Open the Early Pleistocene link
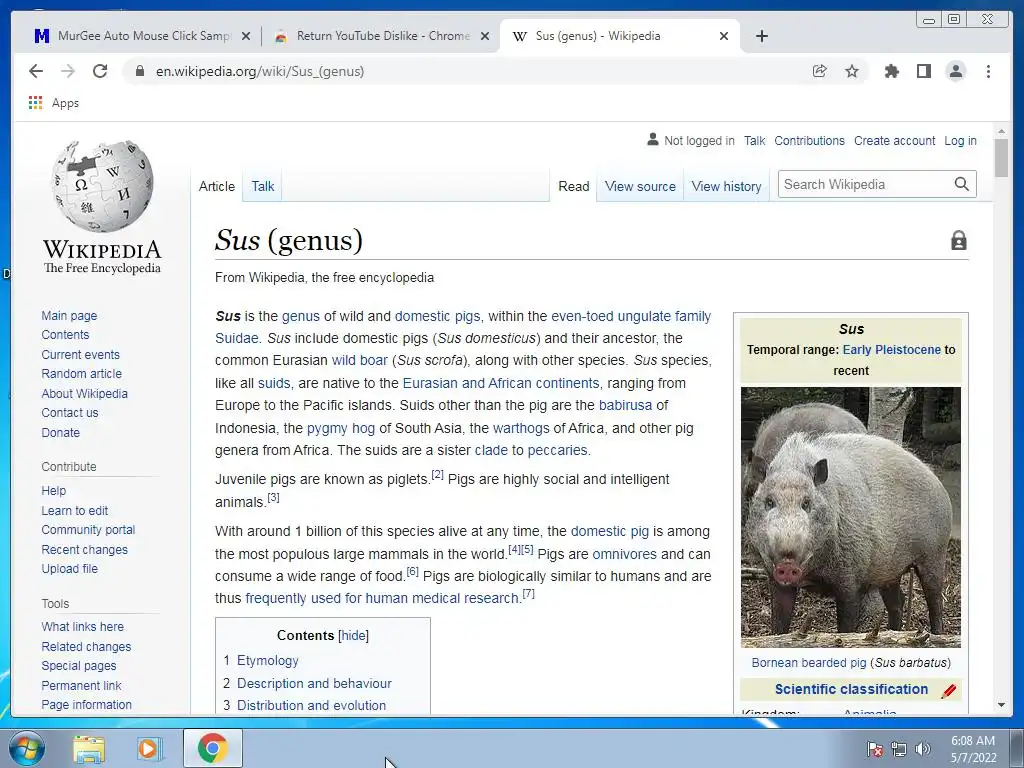This screenshot has width=1024, height=768. (x=891, y=349)
